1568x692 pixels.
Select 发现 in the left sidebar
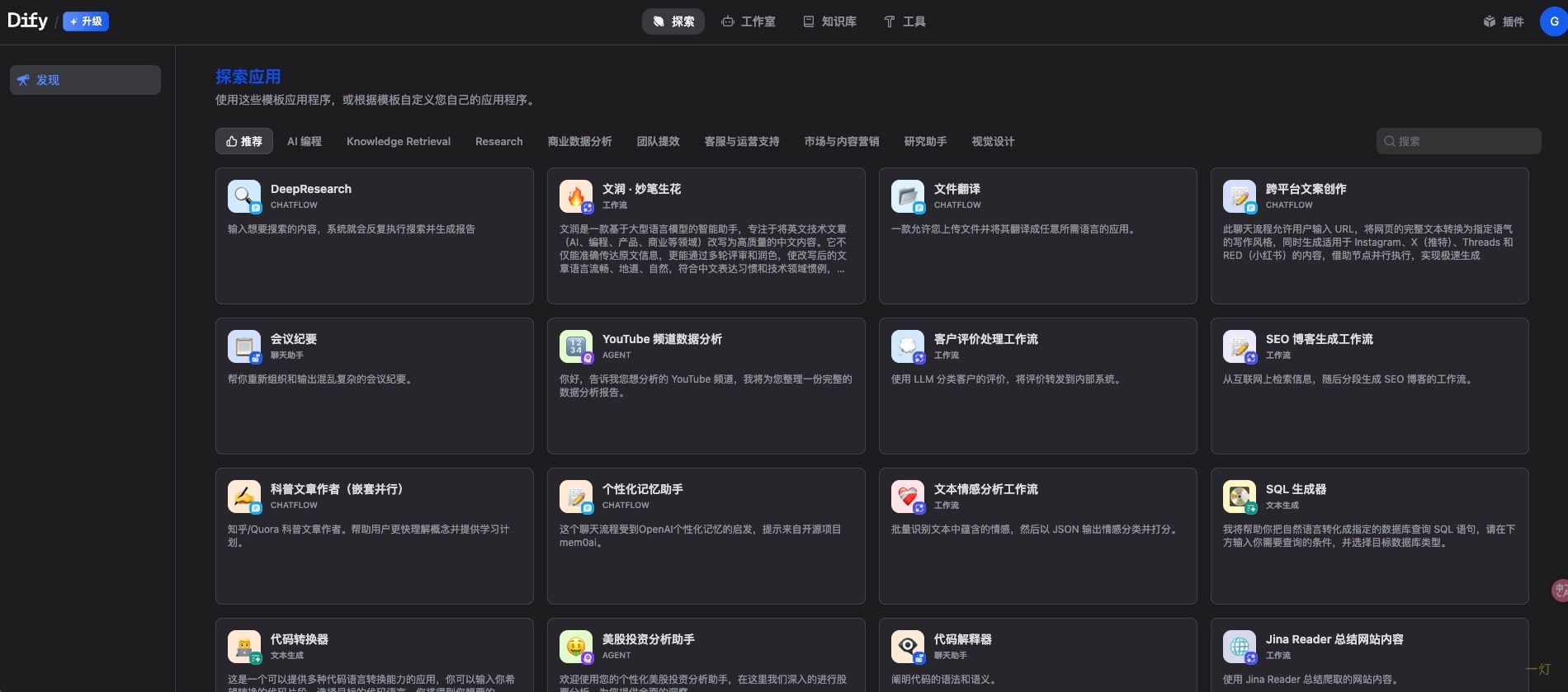(x=85, y=80)
